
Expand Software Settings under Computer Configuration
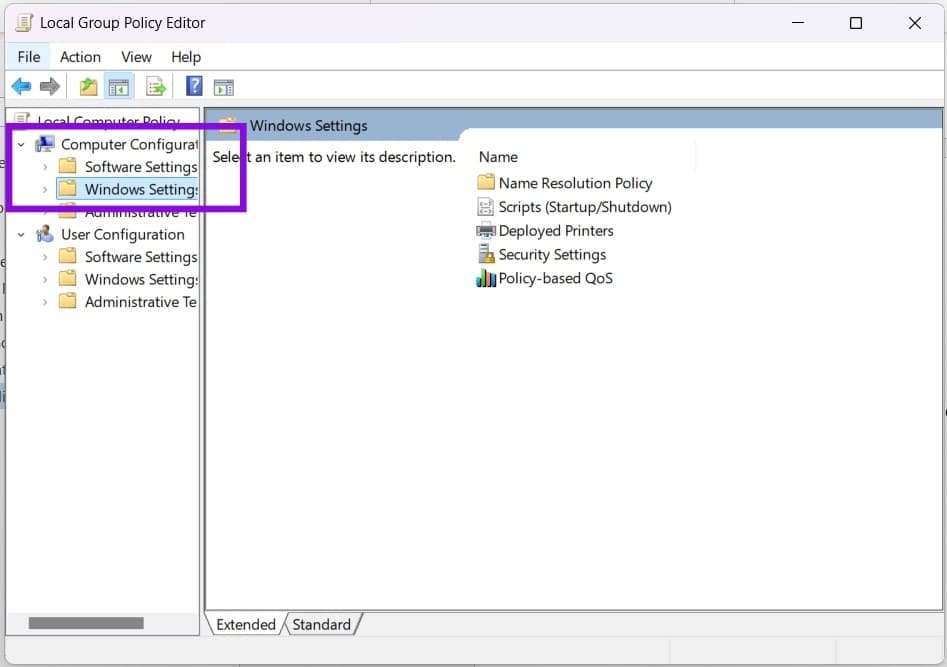click(45, 167)
